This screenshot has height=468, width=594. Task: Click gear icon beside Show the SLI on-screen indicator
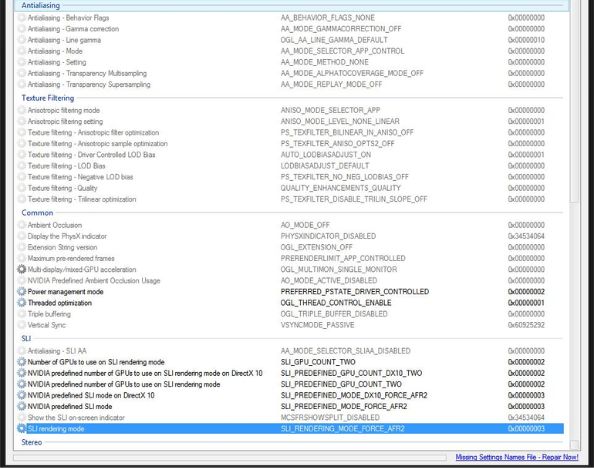(22, 418)
